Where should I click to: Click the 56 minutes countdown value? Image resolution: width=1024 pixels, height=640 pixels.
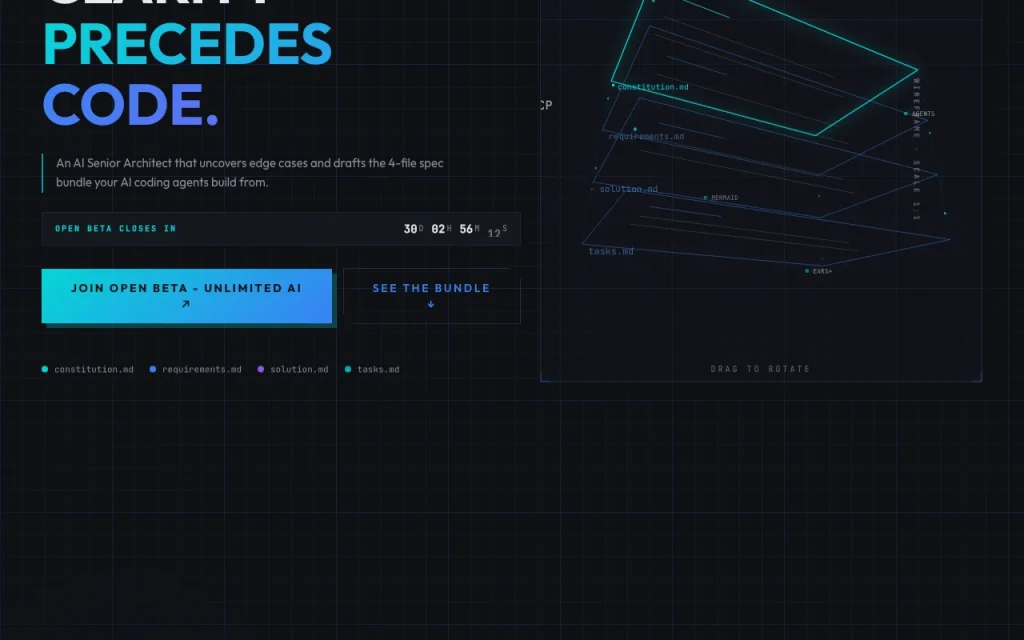click(469, 229)
